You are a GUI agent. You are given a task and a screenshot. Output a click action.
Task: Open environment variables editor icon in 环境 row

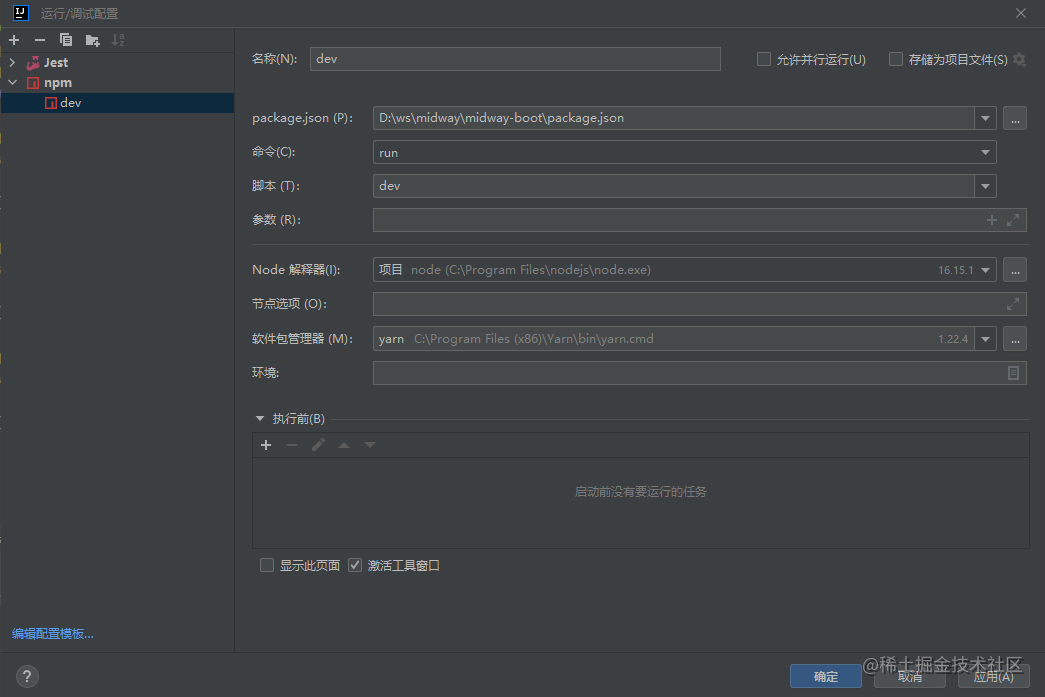pyautogui.click(x=1012, y=372)
